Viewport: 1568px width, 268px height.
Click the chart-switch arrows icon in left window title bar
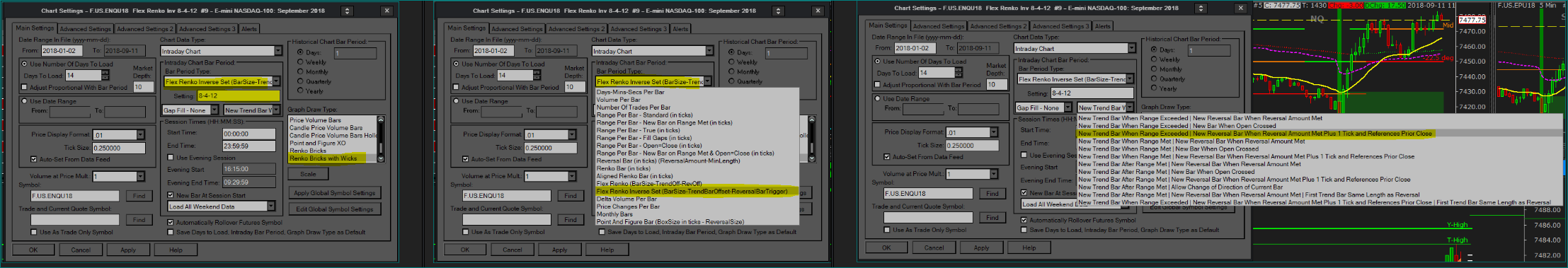click(347, 11)
